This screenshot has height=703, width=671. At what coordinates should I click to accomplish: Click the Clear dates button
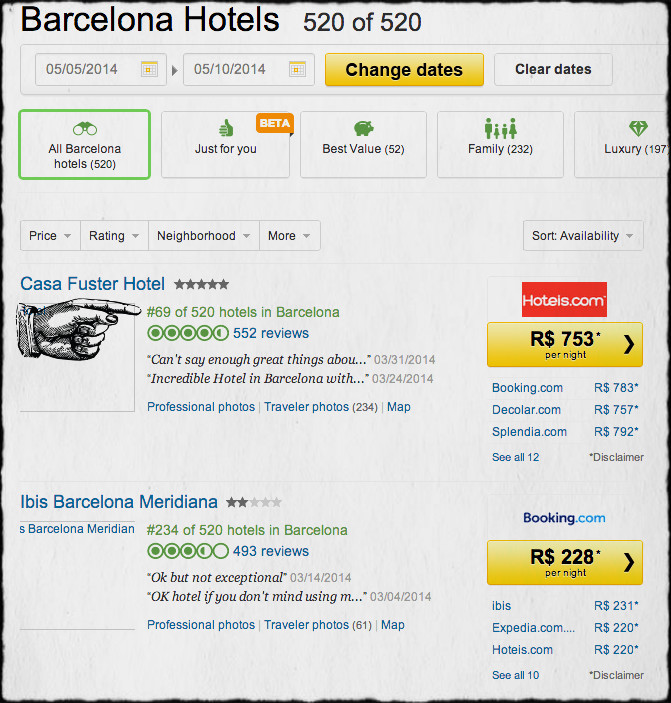(553, 69)
